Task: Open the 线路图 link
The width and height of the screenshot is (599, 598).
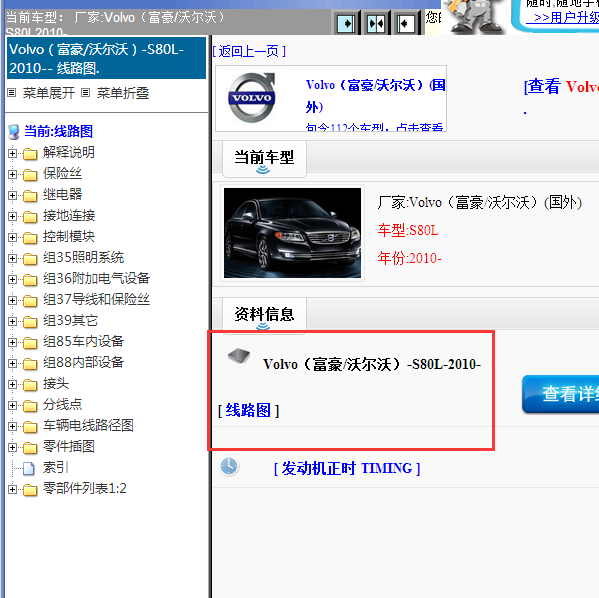Action: (248, 410)
